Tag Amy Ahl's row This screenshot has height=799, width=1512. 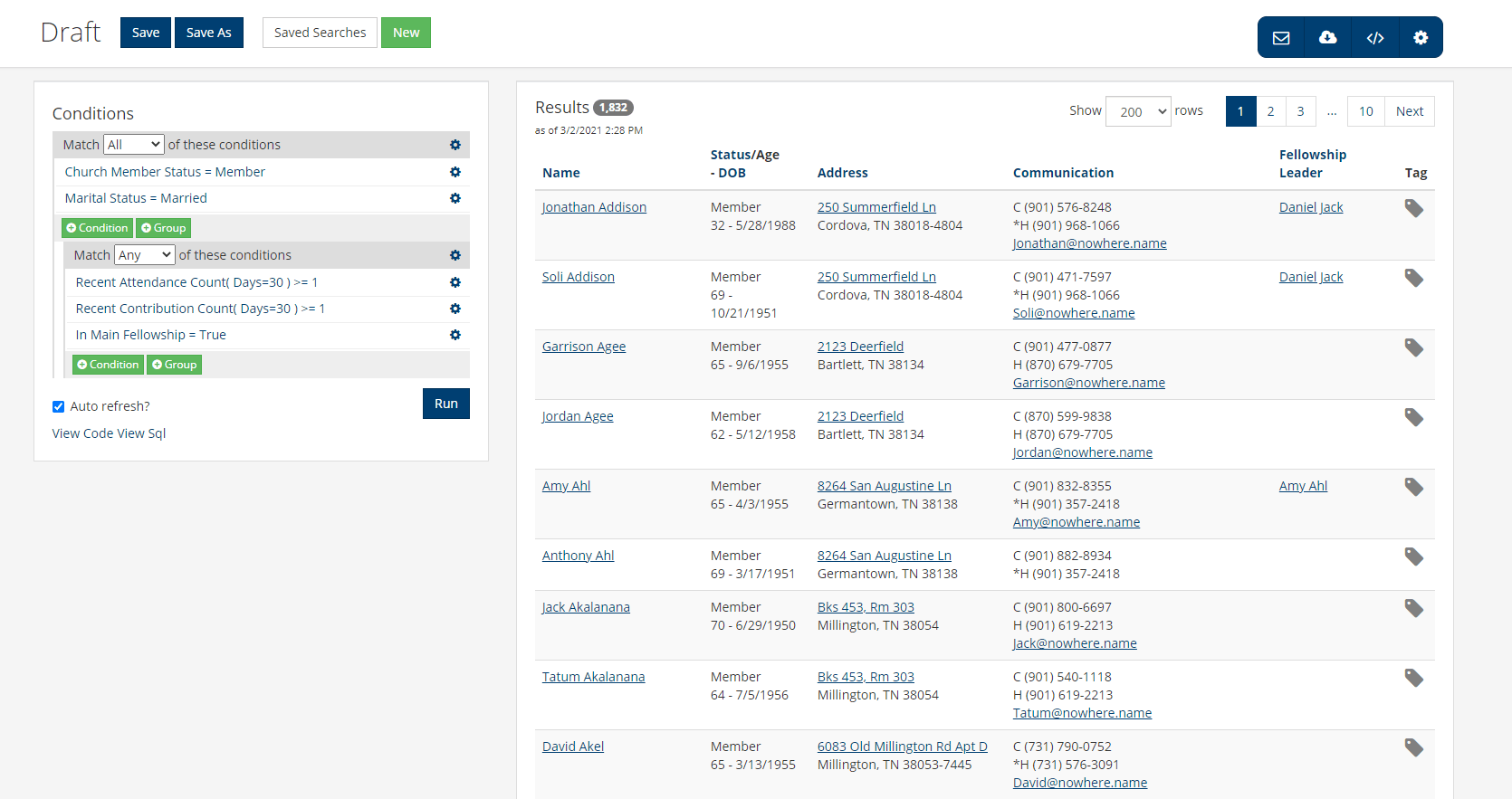(x=1413, y=487)
